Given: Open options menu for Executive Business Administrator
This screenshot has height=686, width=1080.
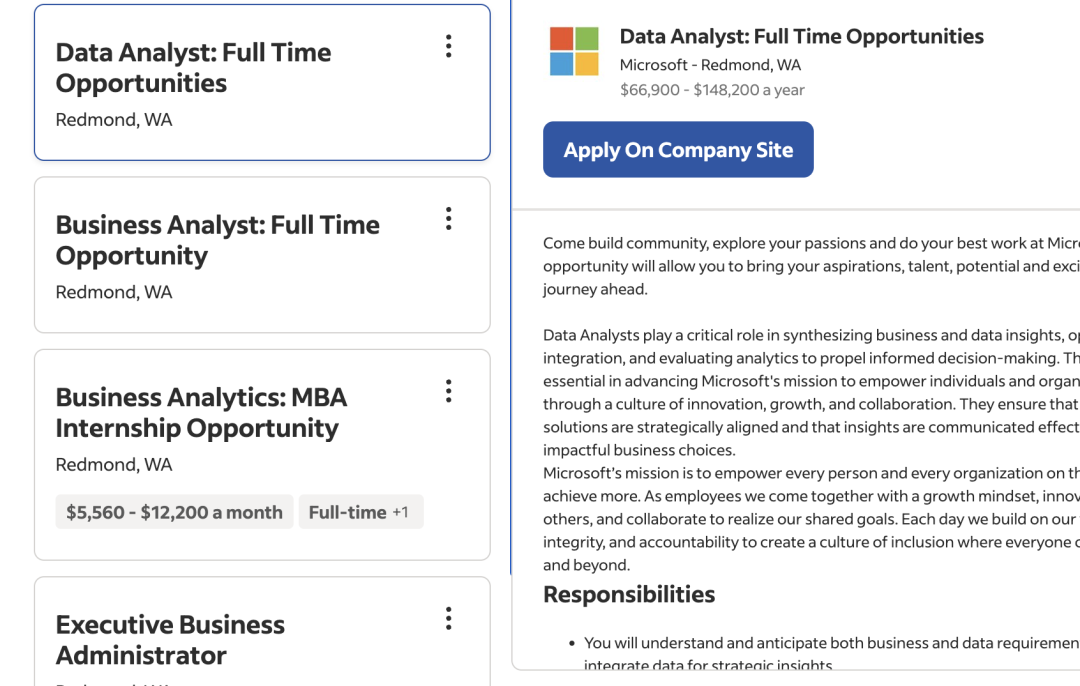Looking at the screenshot, I should click(448, 618).
